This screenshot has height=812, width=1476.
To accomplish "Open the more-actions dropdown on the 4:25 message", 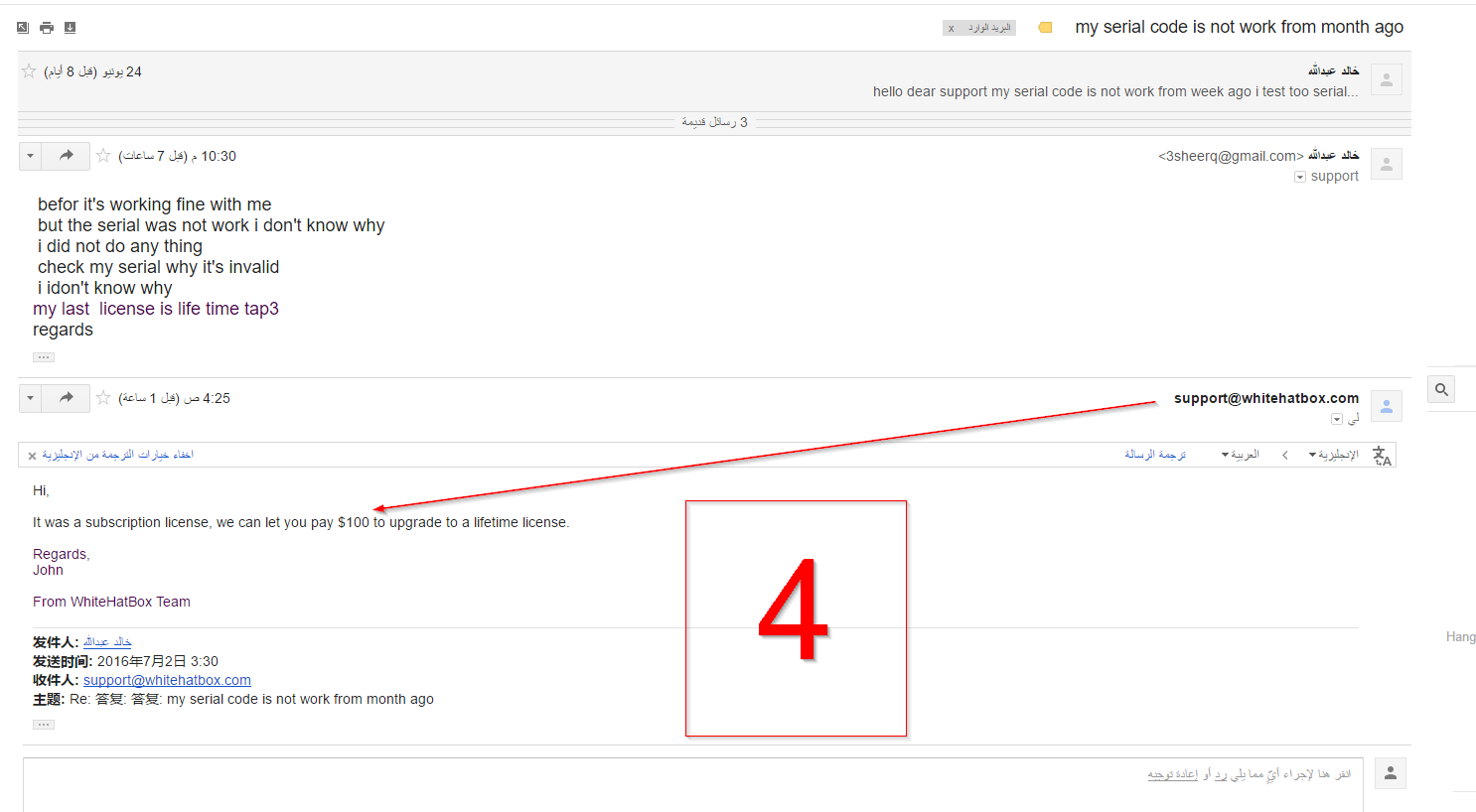I will (31, 398).
